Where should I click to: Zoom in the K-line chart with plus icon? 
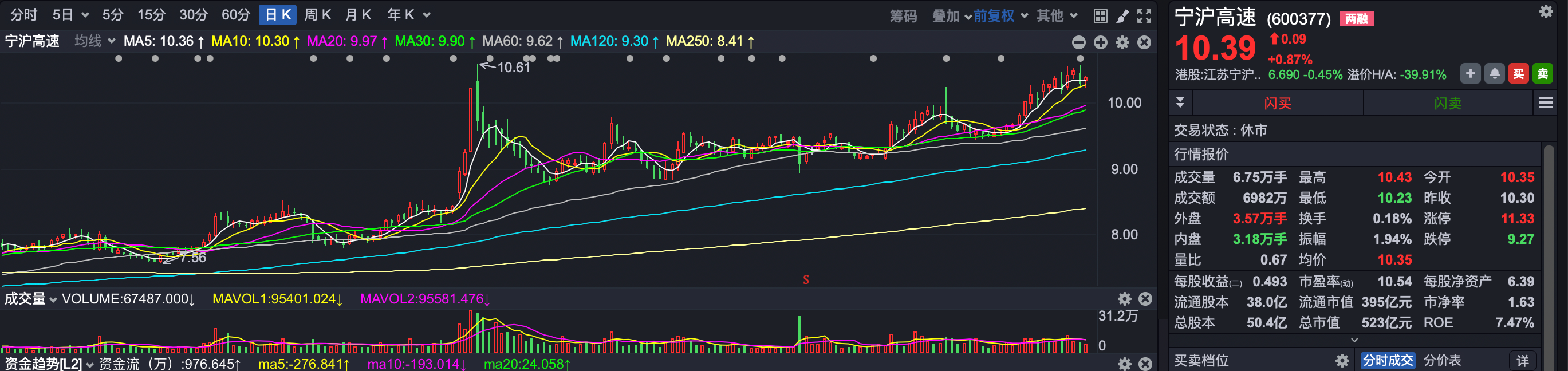1101,42
